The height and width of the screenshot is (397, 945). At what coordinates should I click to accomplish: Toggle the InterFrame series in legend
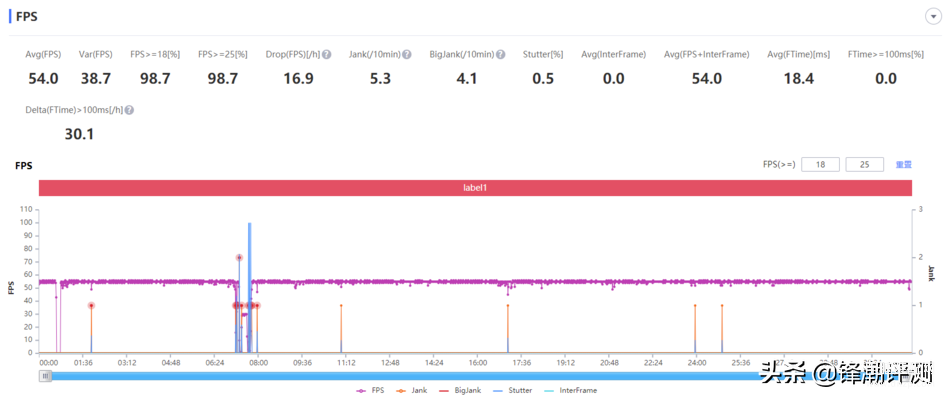(571, 390)
